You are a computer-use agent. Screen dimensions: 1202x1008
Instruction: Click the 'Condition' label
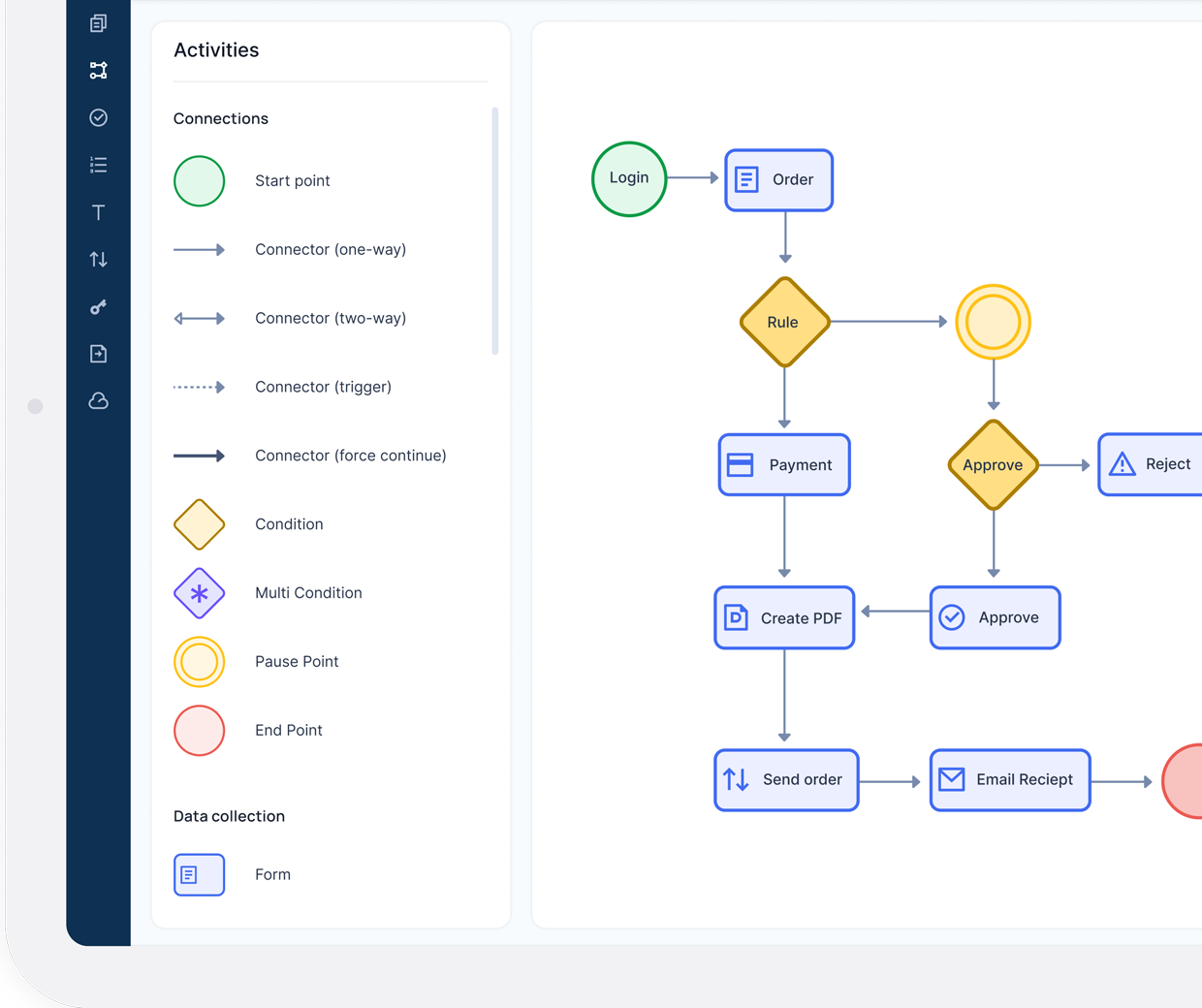pos(289,524)
